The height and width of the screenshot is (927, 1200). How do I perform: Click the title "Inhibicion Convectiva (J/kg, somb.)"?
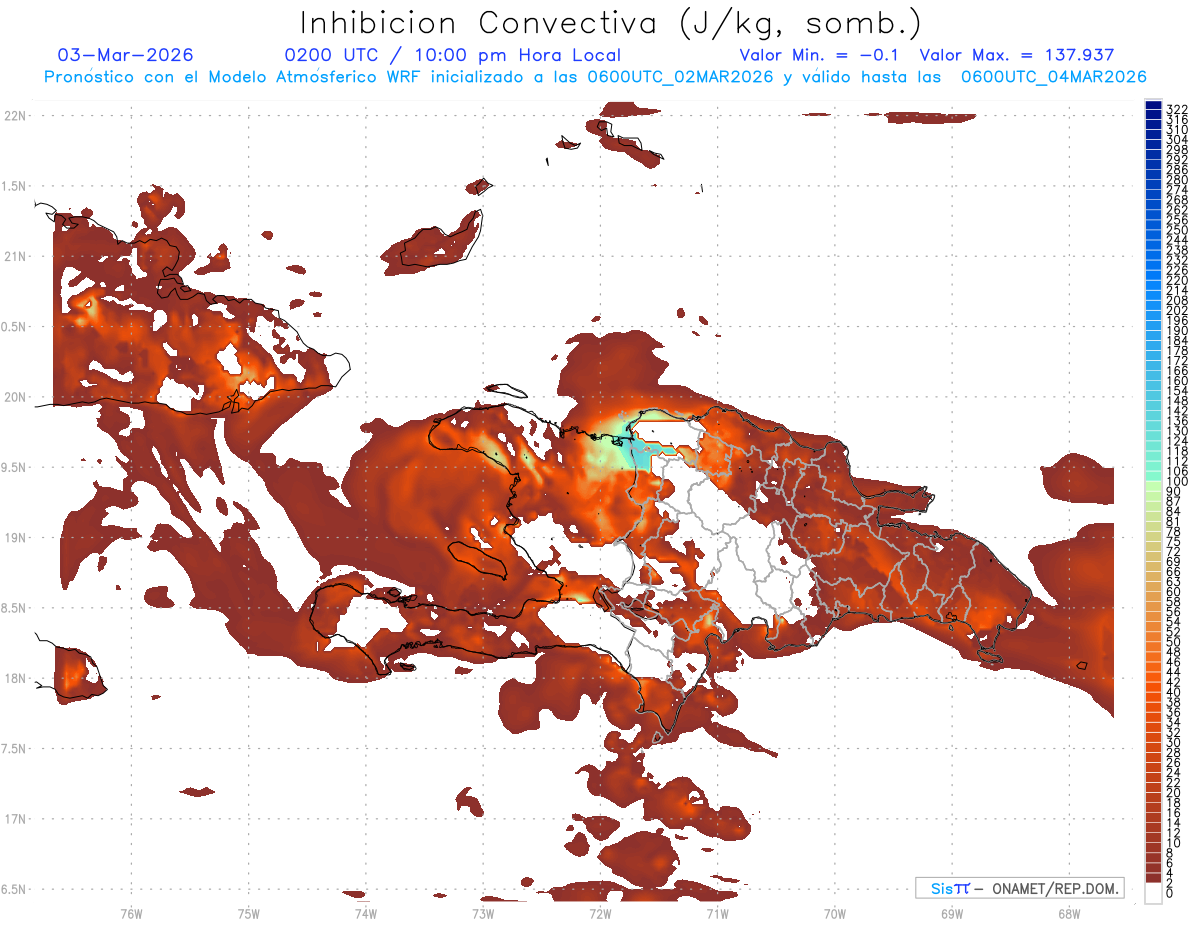tap(611, 23)
